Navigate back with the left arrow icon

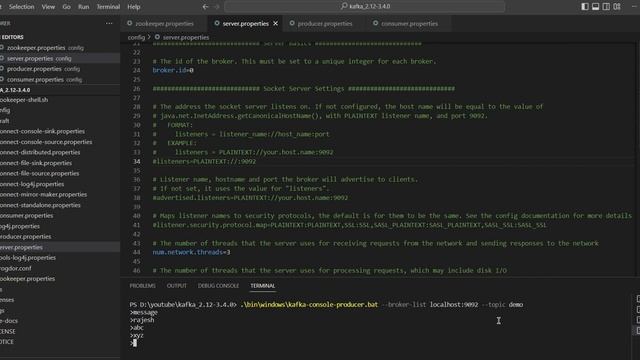(x=205, y=7)
